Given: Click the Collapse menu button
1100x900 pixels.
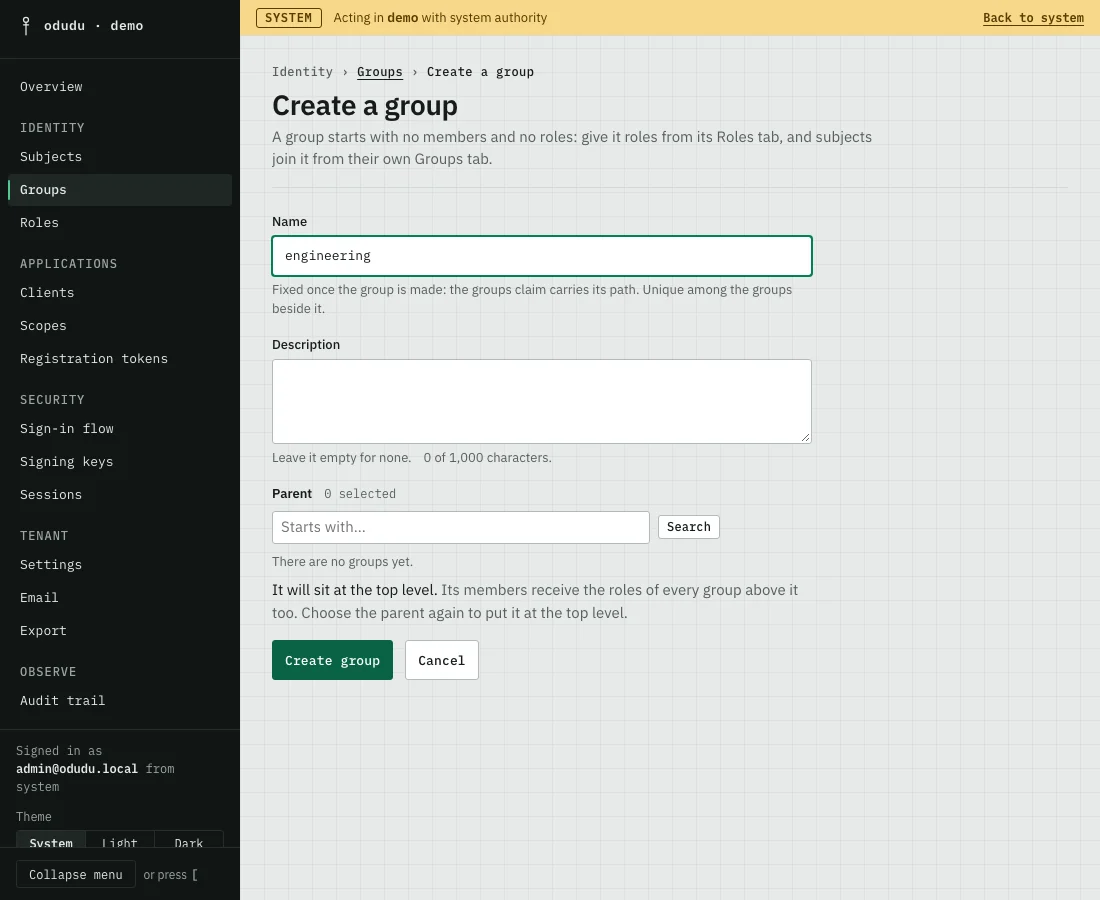Looking at the screenshot, I should pyautogui.click(x=76, y=875).
